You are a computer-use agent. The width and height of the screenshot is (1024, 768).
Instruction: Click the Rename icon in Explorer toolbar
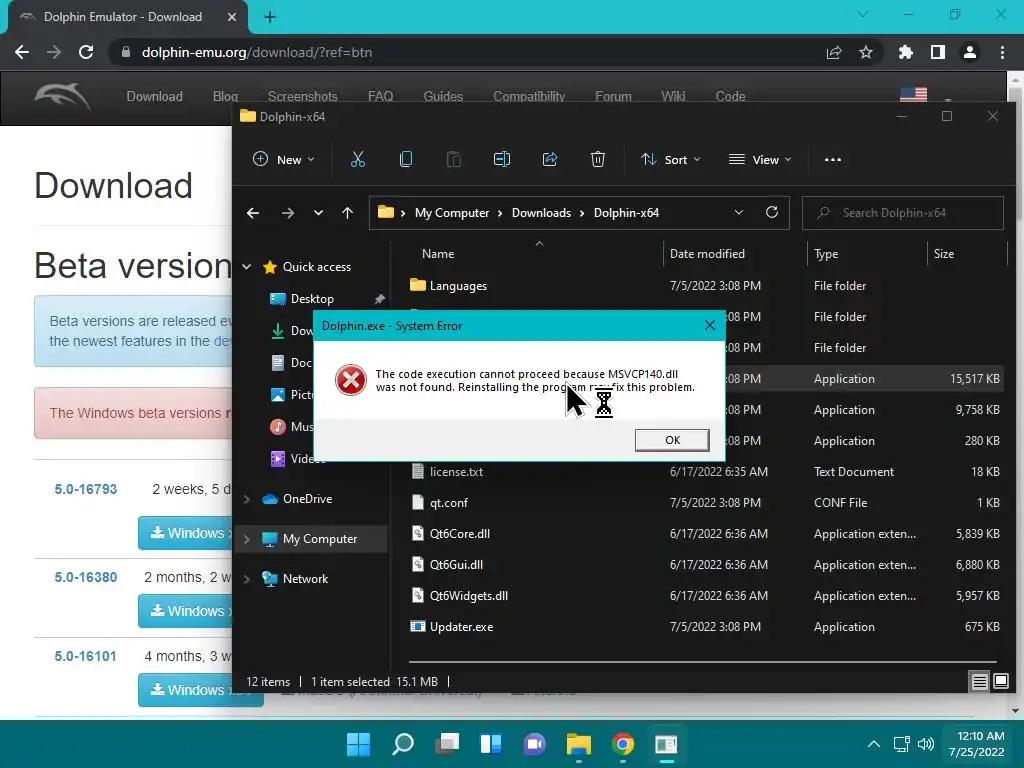pyautogui.click(x=502, y=159)
